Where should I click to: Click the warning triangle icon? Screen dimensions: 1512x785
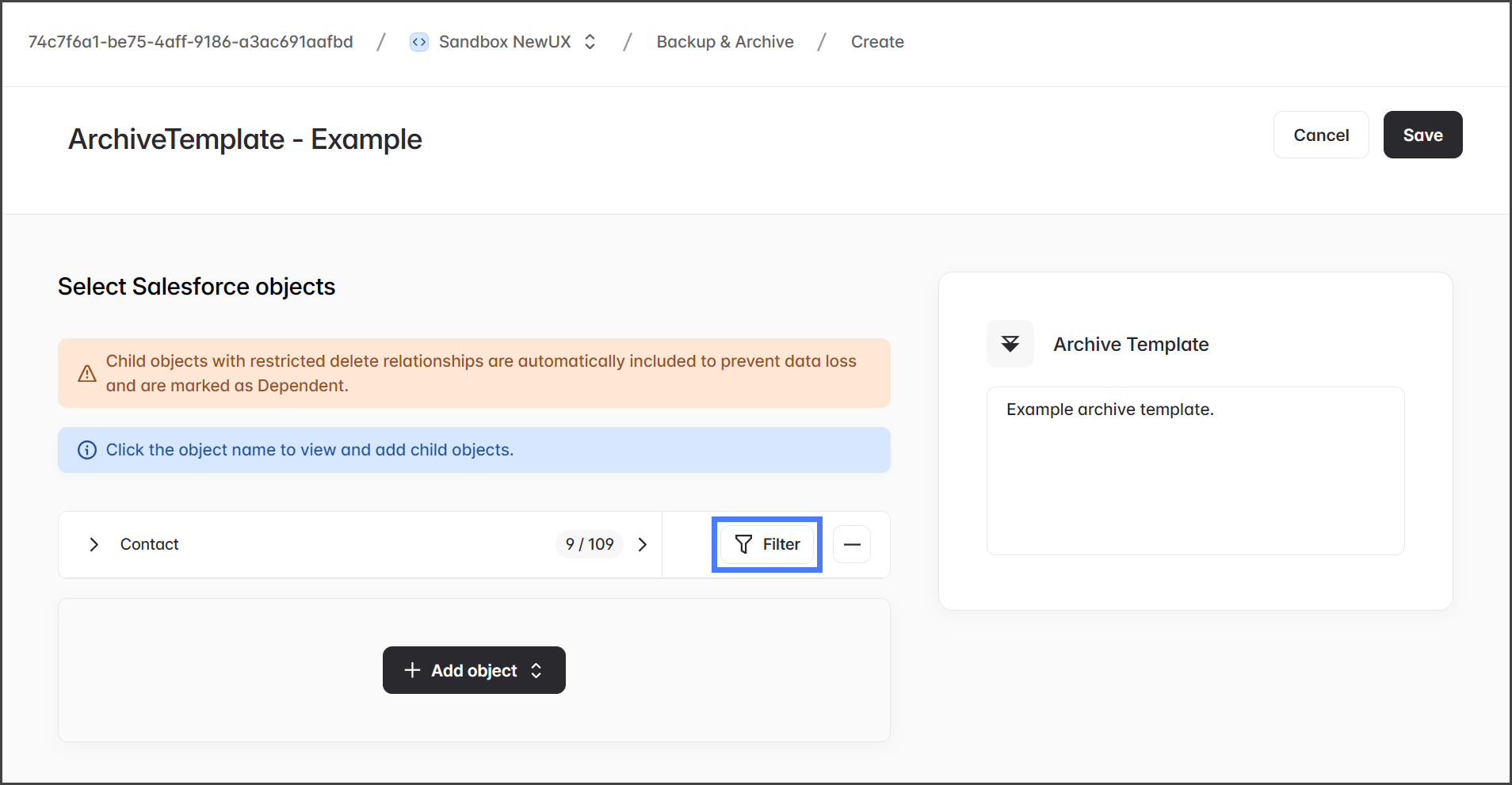click(x=87, y=373)
